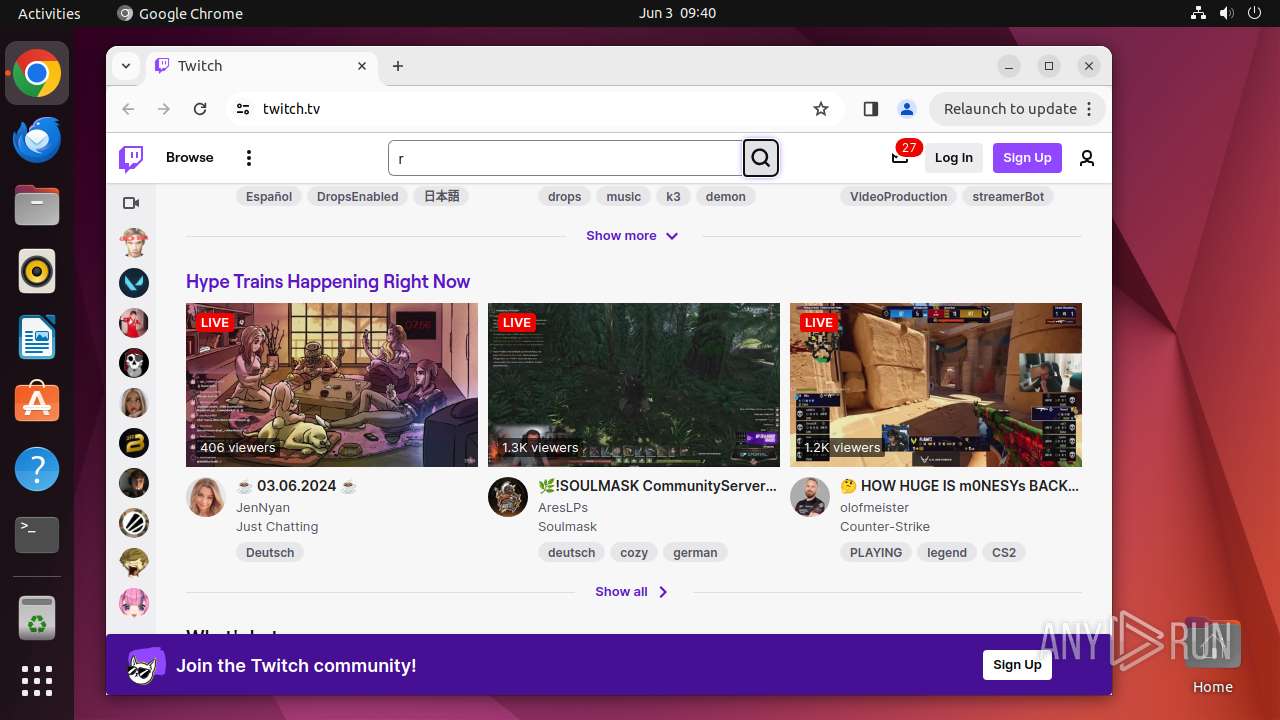1280x720 pixels.
Task: Focus the Twitch search input field
Action: (x=565, y=158)
